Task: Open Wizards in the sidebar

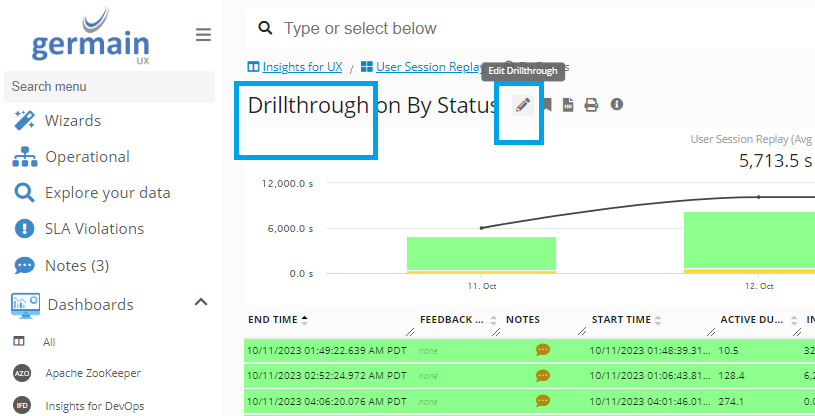Action: pos(72,121)
